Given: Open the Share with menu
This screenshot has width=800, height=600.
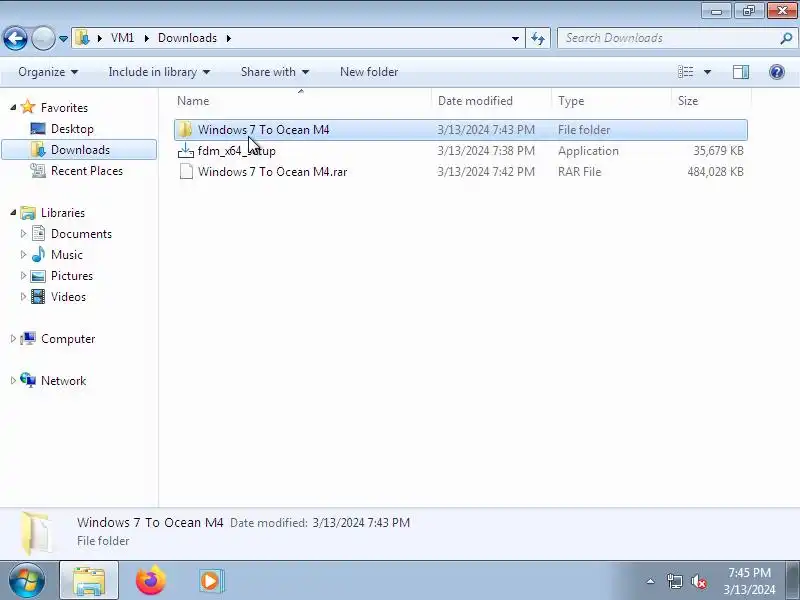Looking at the screenshot, I should click(274, 72).
